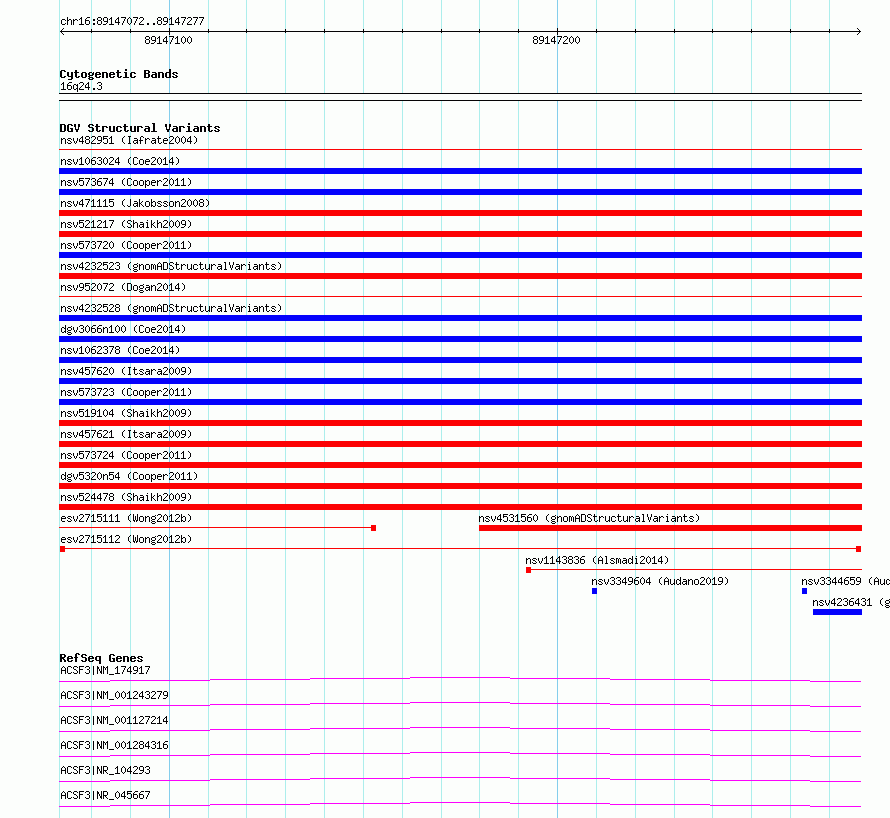Click the nsv4232523 (gnomADStructuralVariants) label
Viewport: 890px width, 818px height.
(x=171, y=266)
